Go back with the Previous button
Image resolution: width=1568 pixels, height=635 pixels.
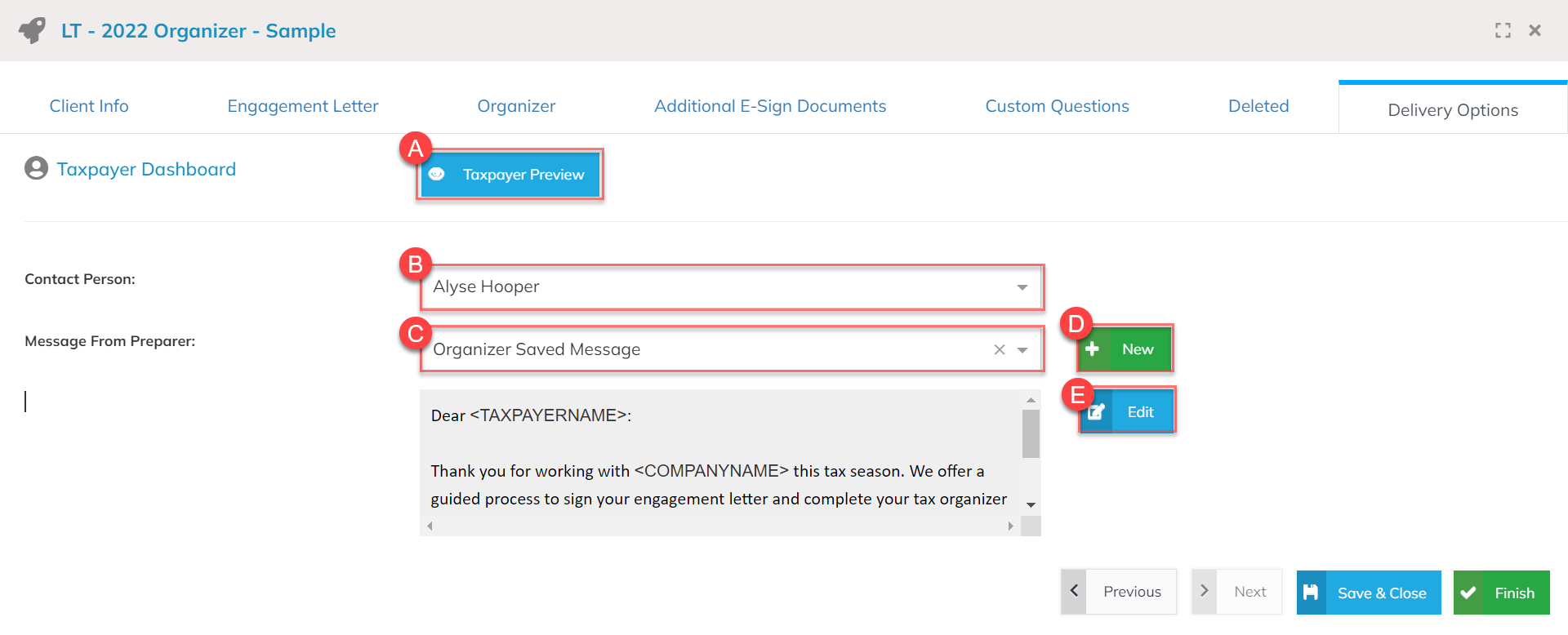1119,592
